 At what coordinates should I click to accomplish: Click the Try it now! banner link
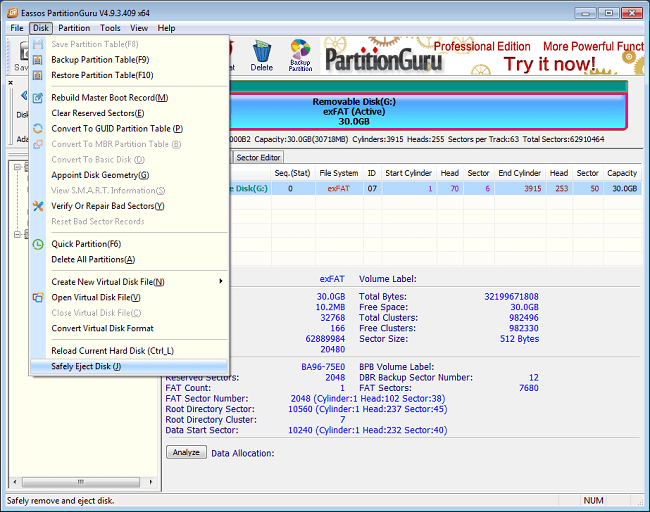(549, 64)
